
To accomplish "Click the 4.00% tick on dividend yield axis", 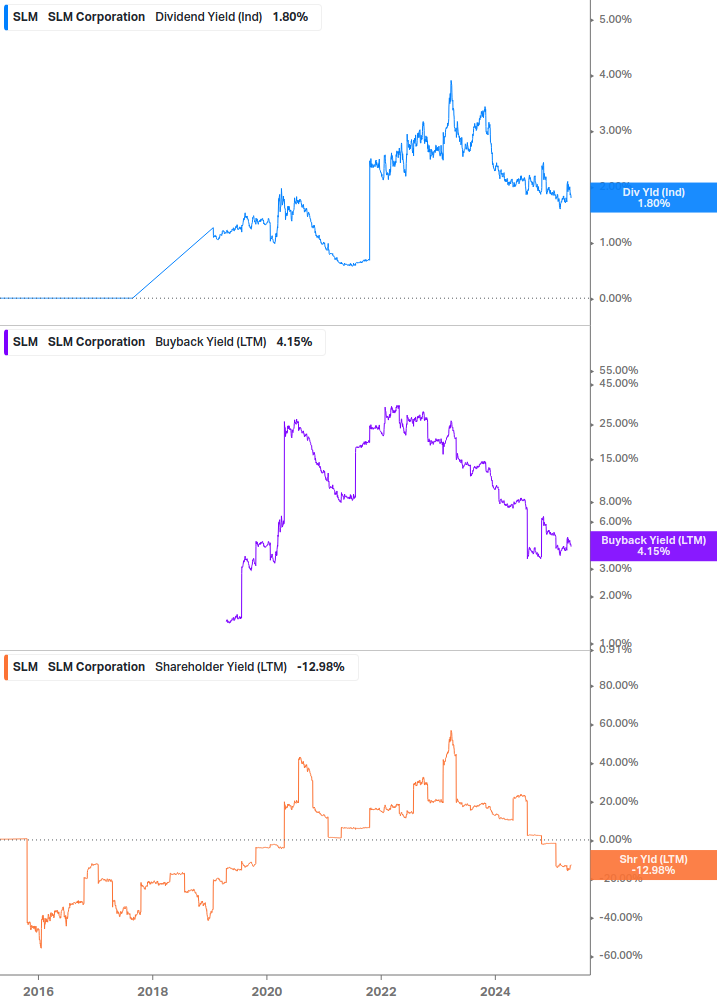I will [615, 74].
